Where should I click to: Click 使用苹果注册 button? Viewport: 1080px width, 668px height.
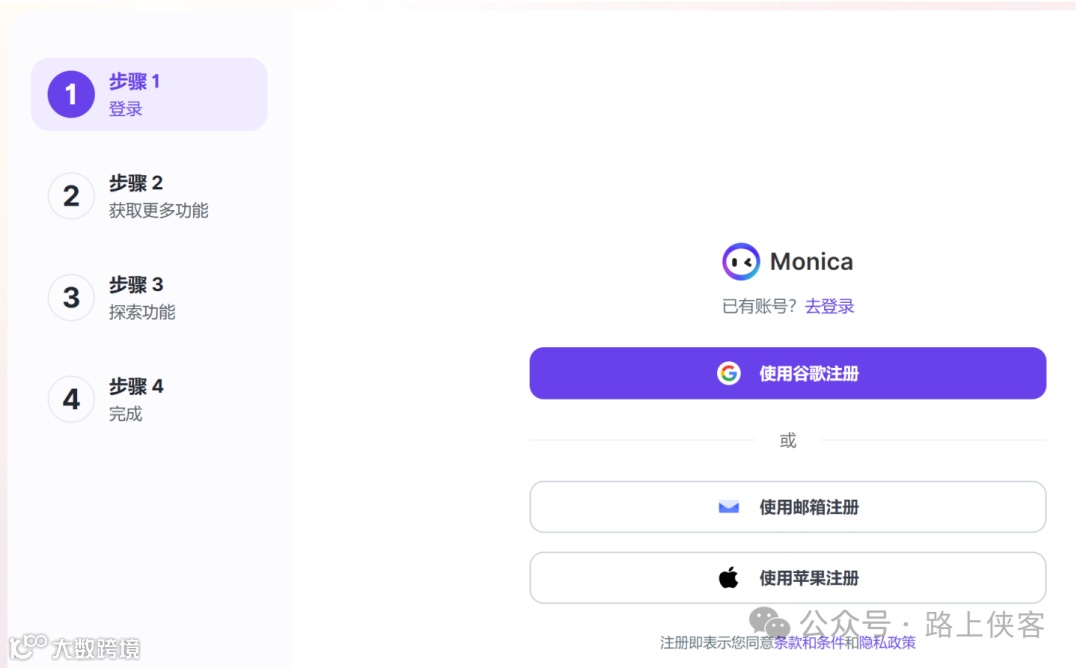pos(787,578)
